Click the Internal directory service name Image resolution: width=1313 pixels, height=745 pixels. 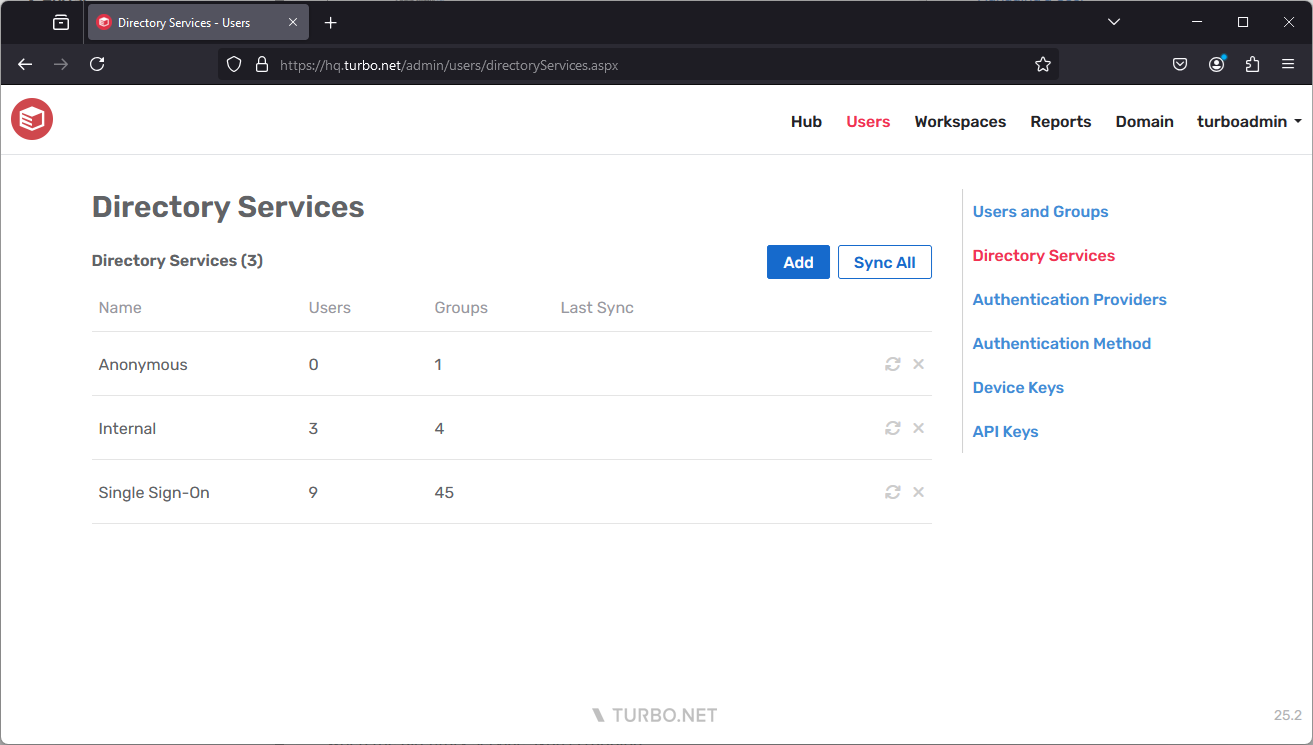tap(127, 428)
